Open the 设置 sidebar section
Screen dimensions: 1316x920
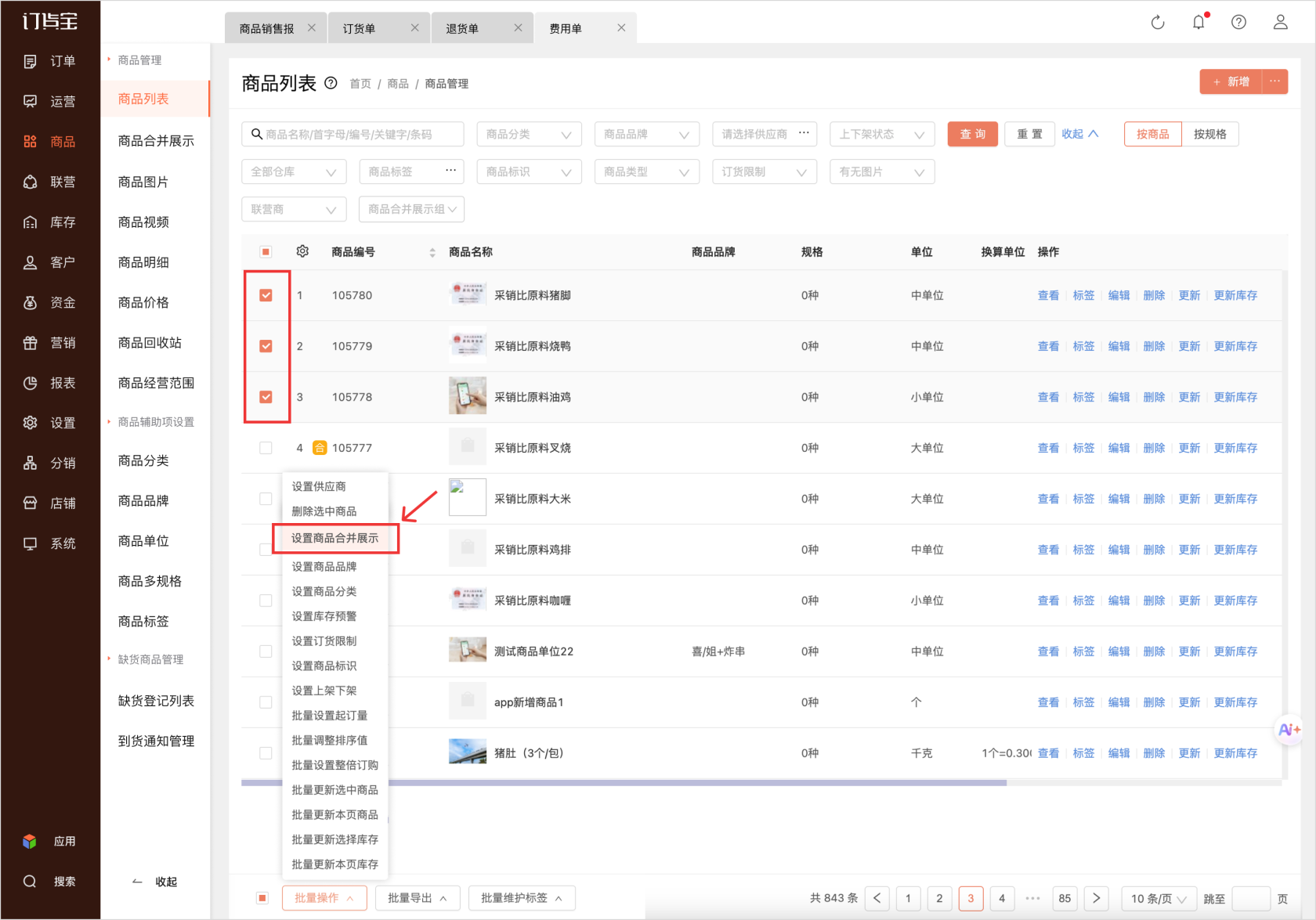click(50, 423)
